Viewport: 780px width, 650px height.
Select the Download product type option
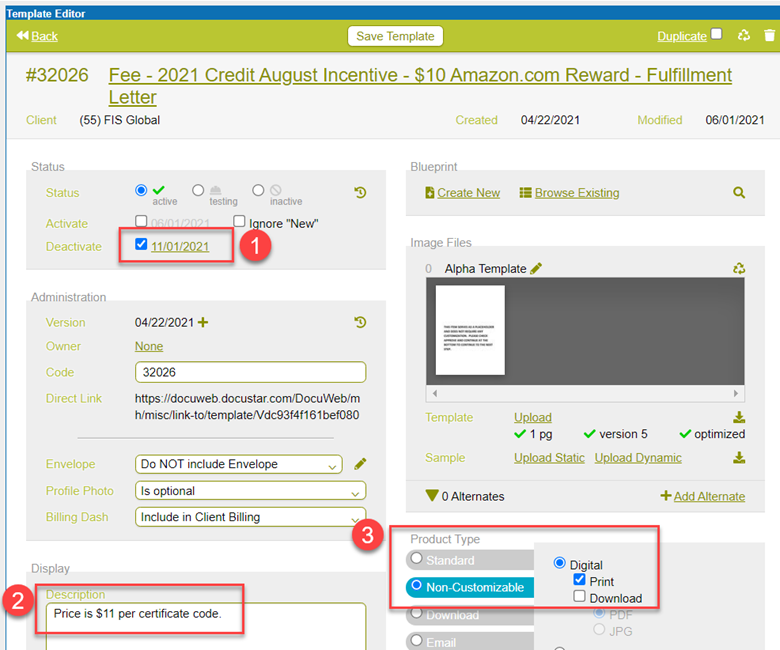click(417, 614)
